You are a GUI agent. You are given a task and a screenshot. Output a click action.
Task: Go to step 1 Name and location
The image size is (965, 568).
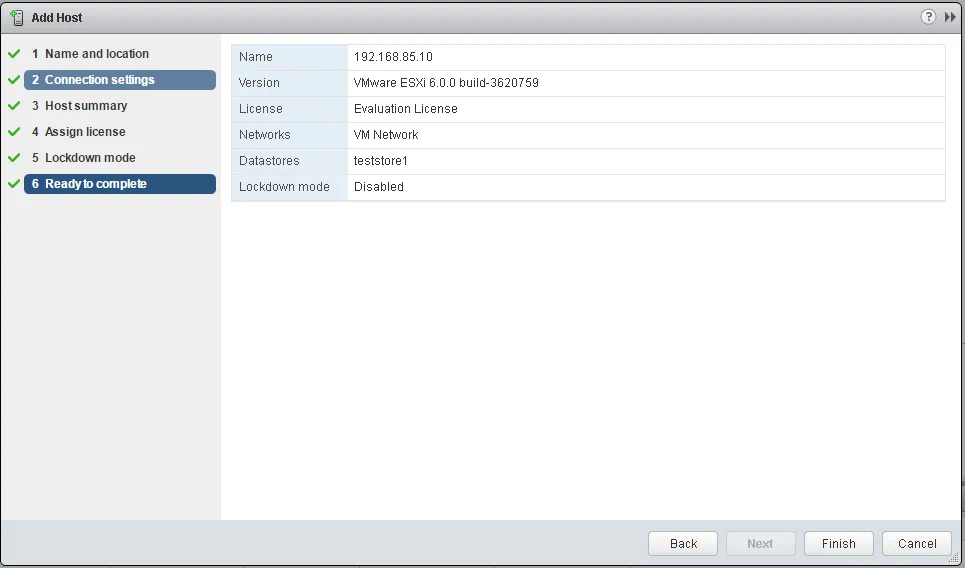pos(96,54)
